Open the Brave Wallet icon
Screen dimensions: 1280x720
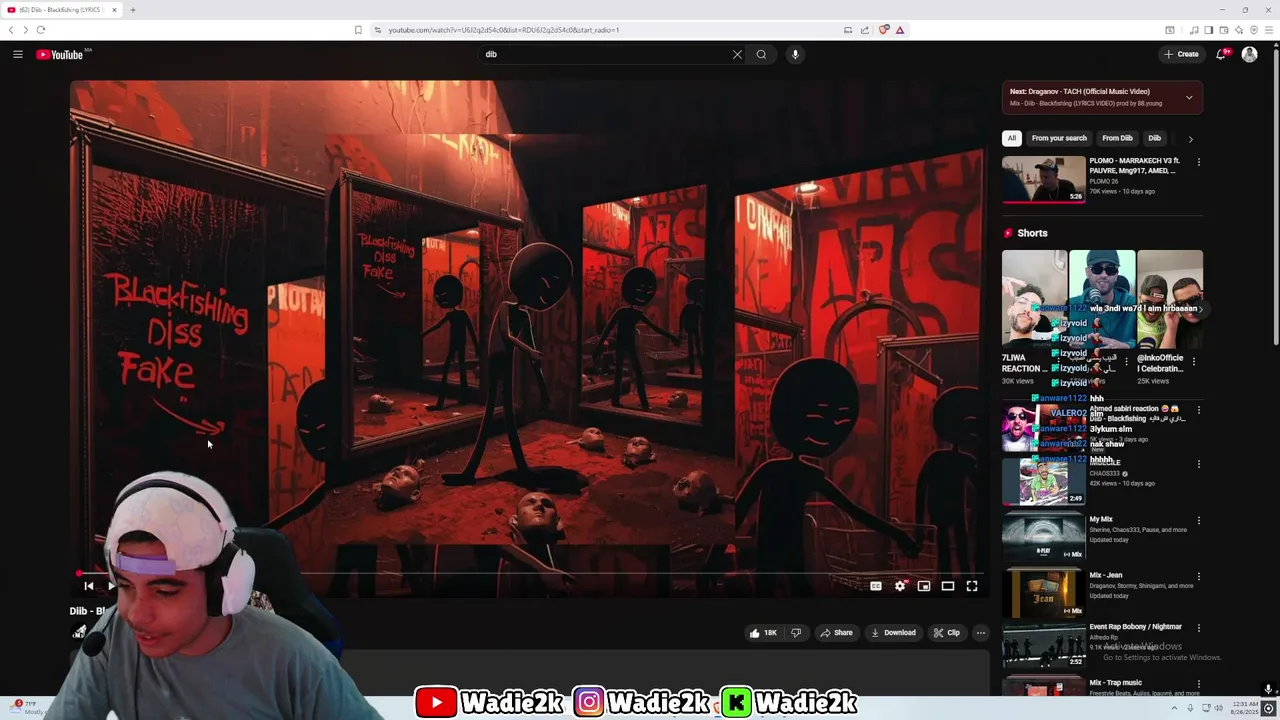pyautogui.click(x=1224, y=30)
